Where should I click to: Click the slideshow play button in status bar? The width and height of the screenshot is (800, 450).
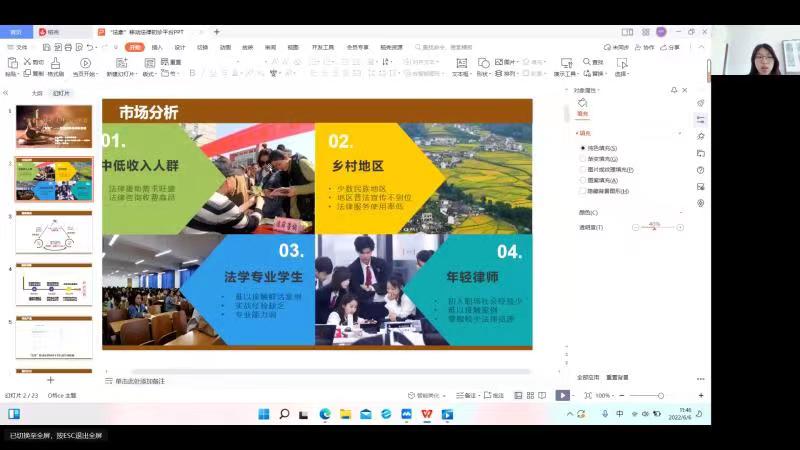click(563, 395)
